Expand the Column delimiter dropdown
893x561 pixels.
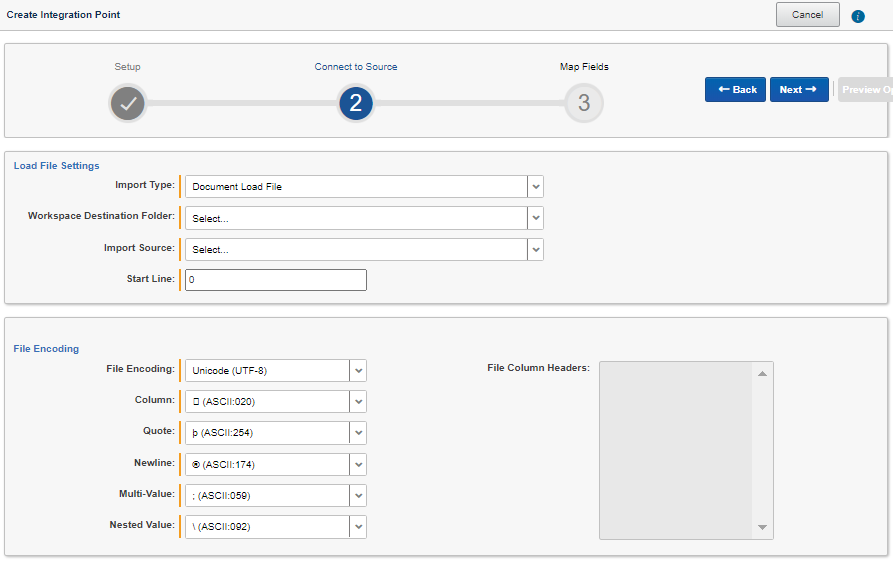(x=276, y=402)
